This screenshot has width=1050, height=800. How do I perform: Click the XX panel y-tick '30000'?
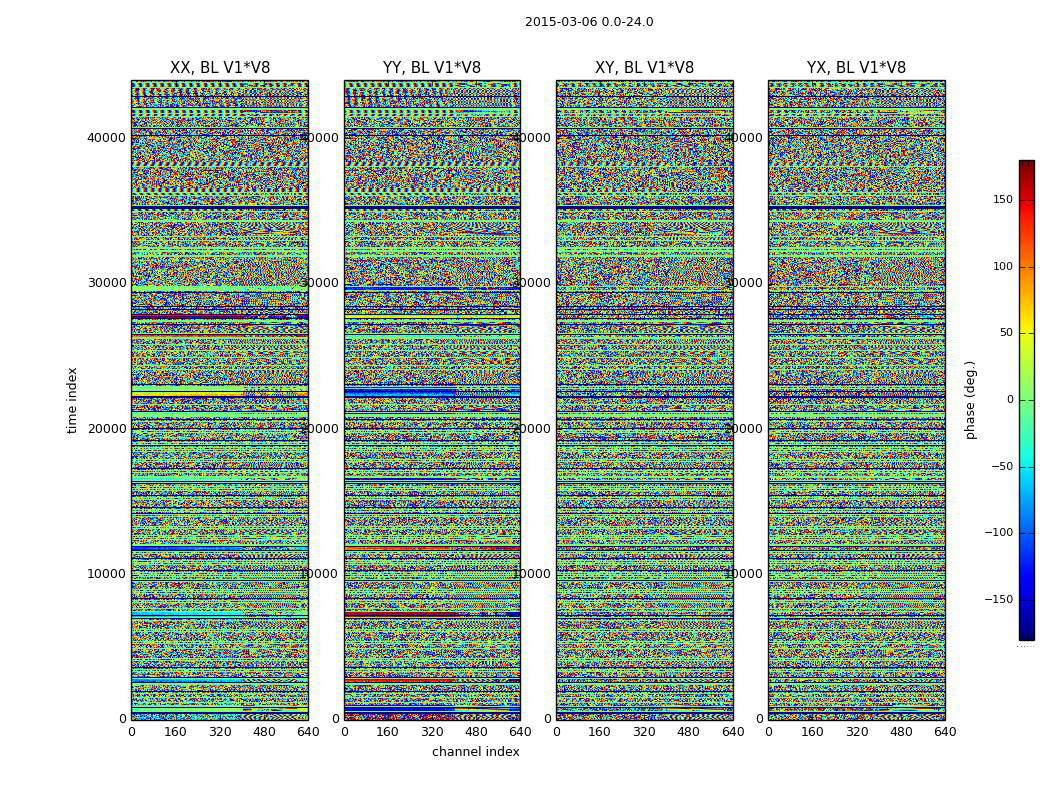coord(106,283)
